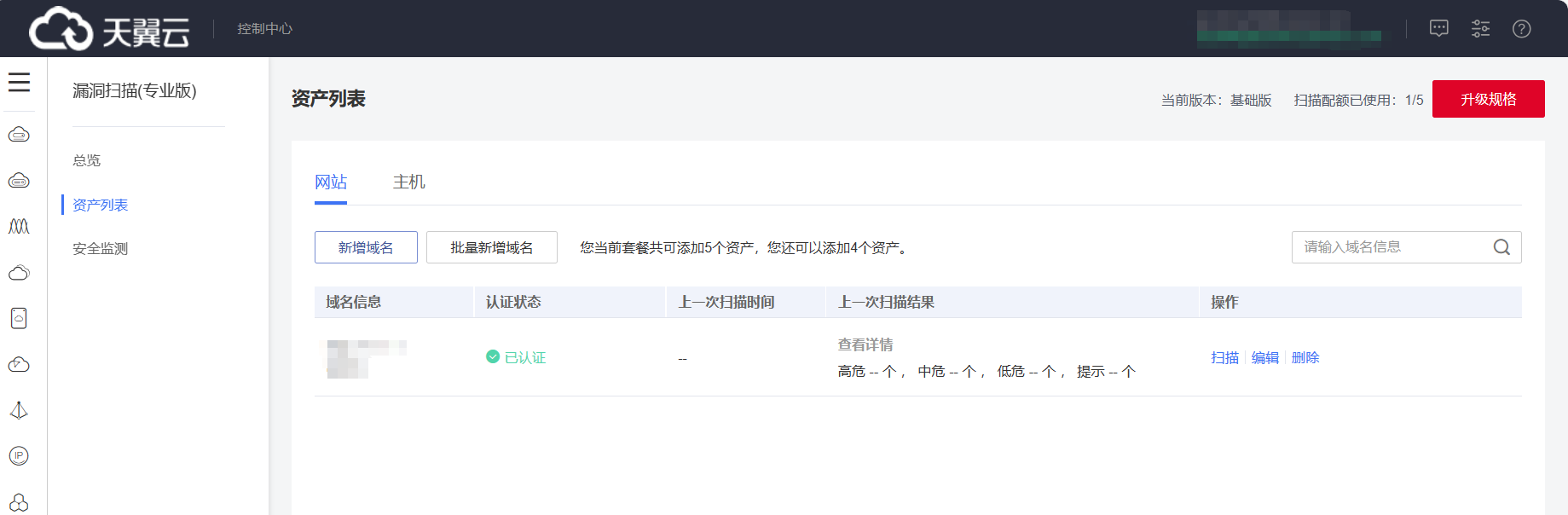1568x515 pixels.
Task: Select 资产列表 in the side menu
Action: 101,205
